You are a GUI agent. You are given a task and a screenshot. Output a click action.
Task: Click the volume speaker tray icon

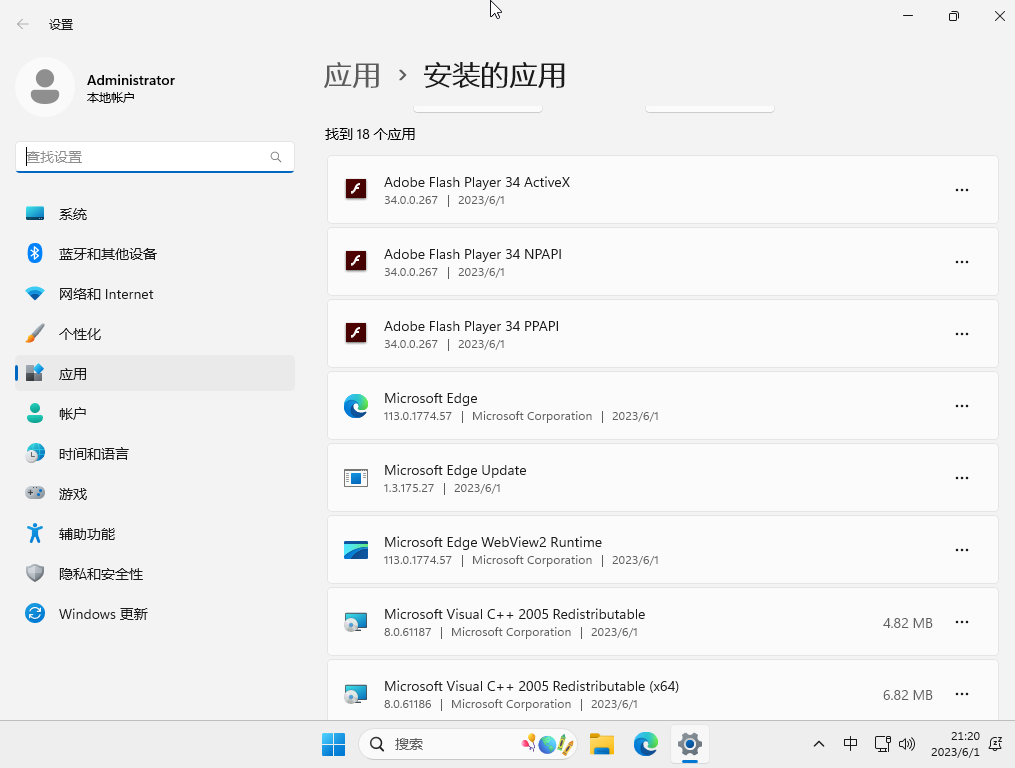907,744
